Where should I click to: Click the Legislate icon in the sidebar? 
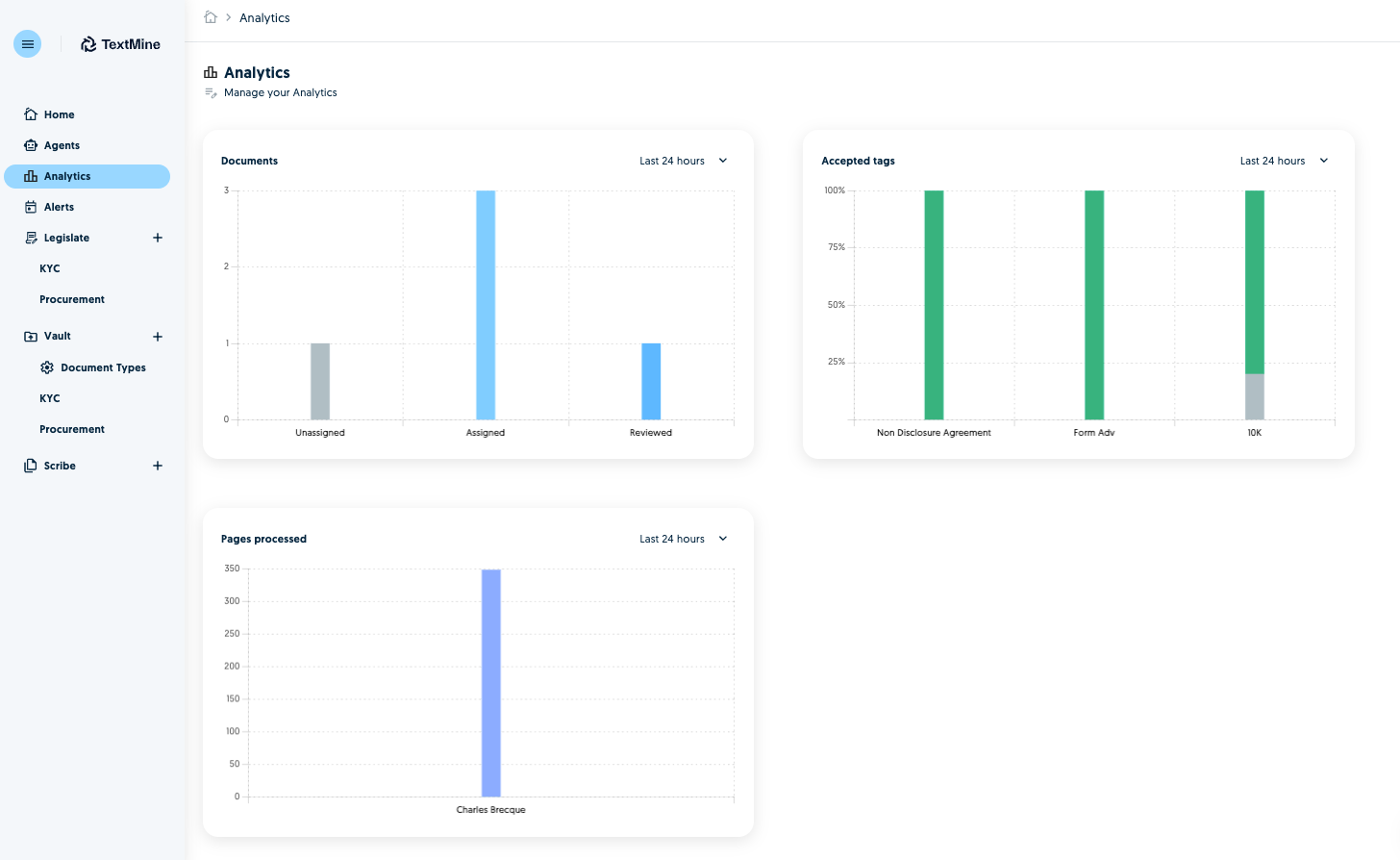[x=31, y=238]
